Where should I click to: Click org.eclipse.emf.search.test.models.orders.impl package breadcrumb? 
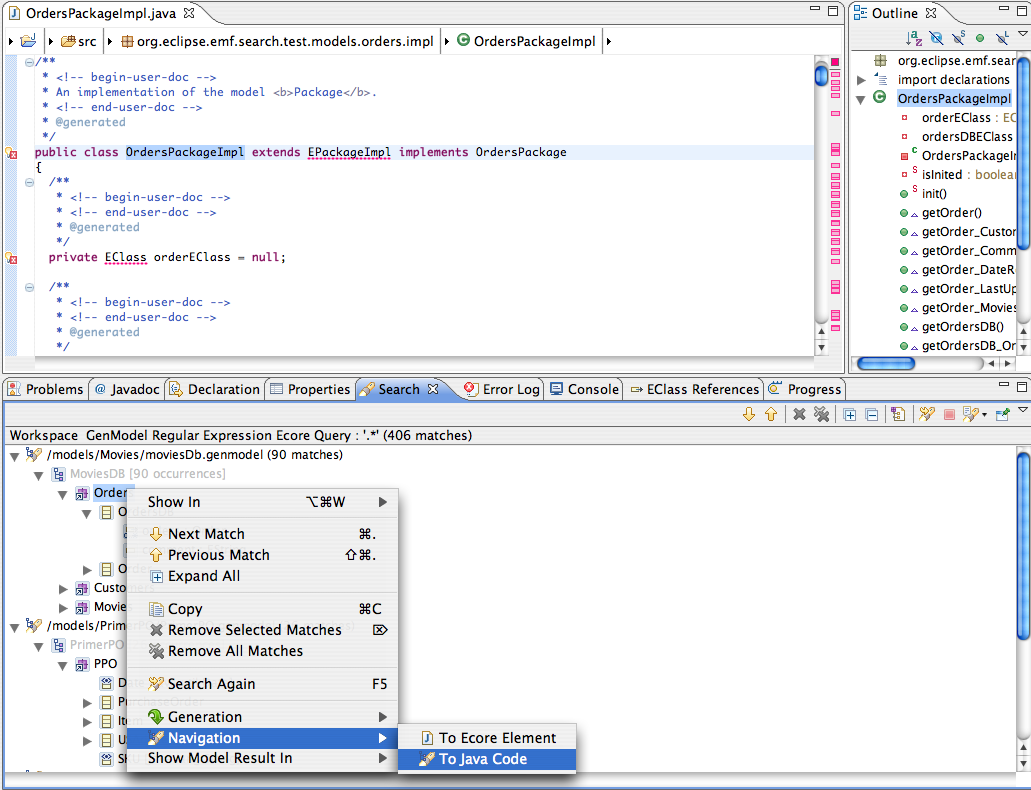point(277,41)
